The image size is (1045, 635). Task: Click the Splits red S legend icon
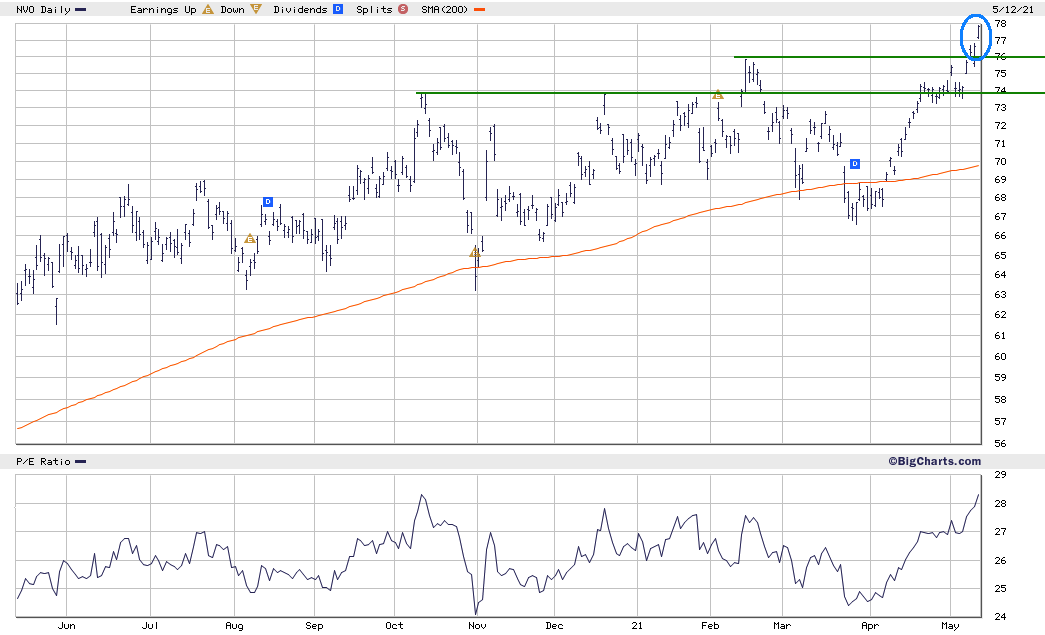click(x=403, y=9)
